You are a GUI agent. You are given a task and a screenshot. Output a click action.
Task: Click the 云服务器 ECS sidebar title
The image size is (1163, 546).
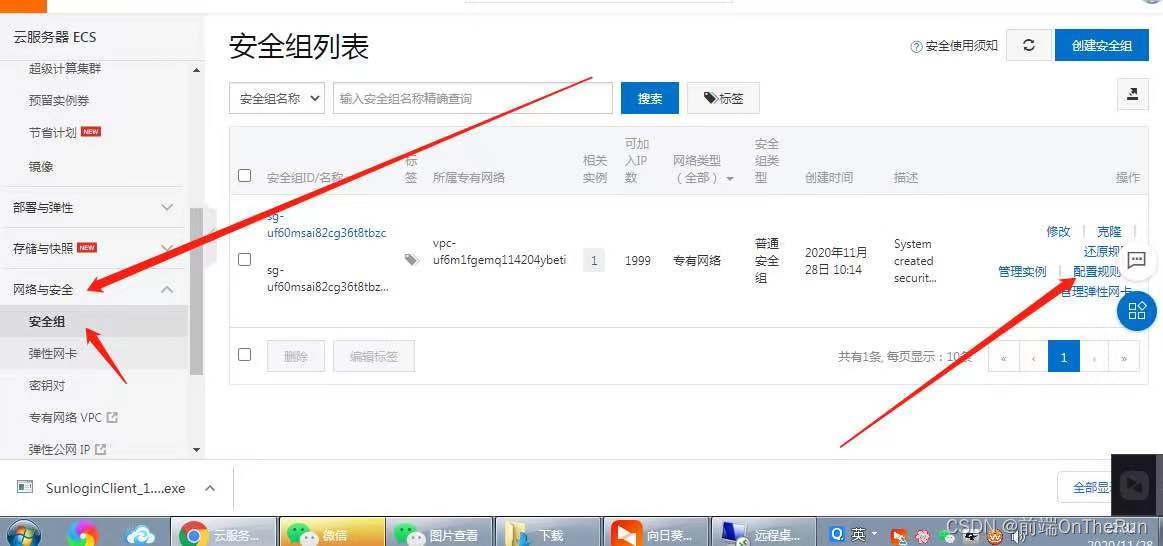click(x=55, y=37)
